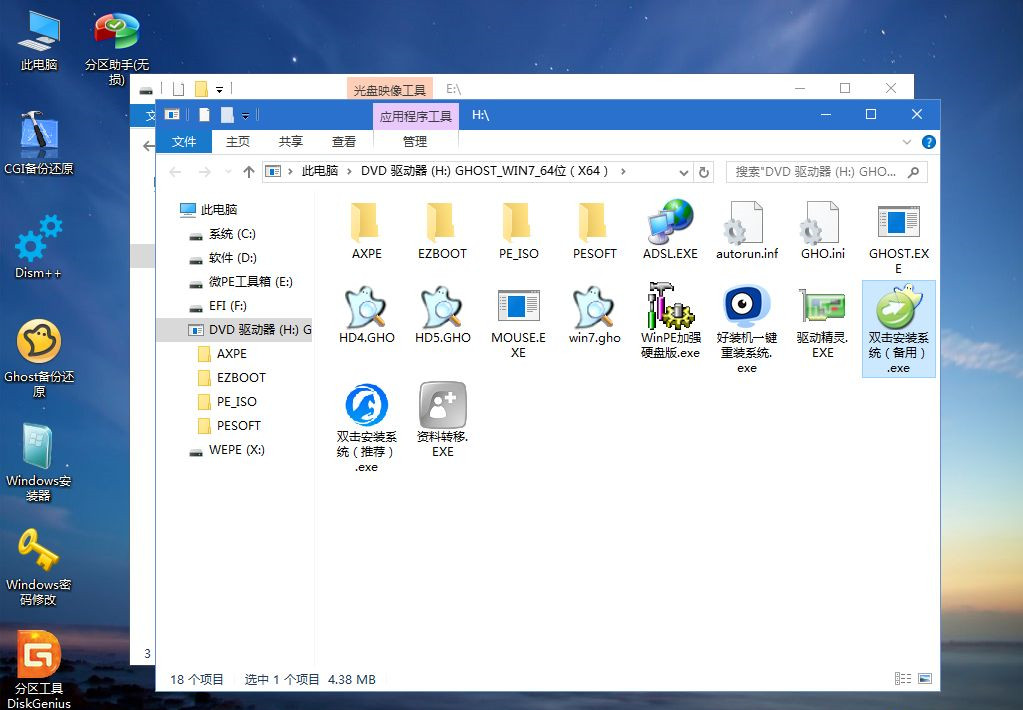Open the address bar history dropdown
The image size is (1023, 710).
[x=684, y=171]
